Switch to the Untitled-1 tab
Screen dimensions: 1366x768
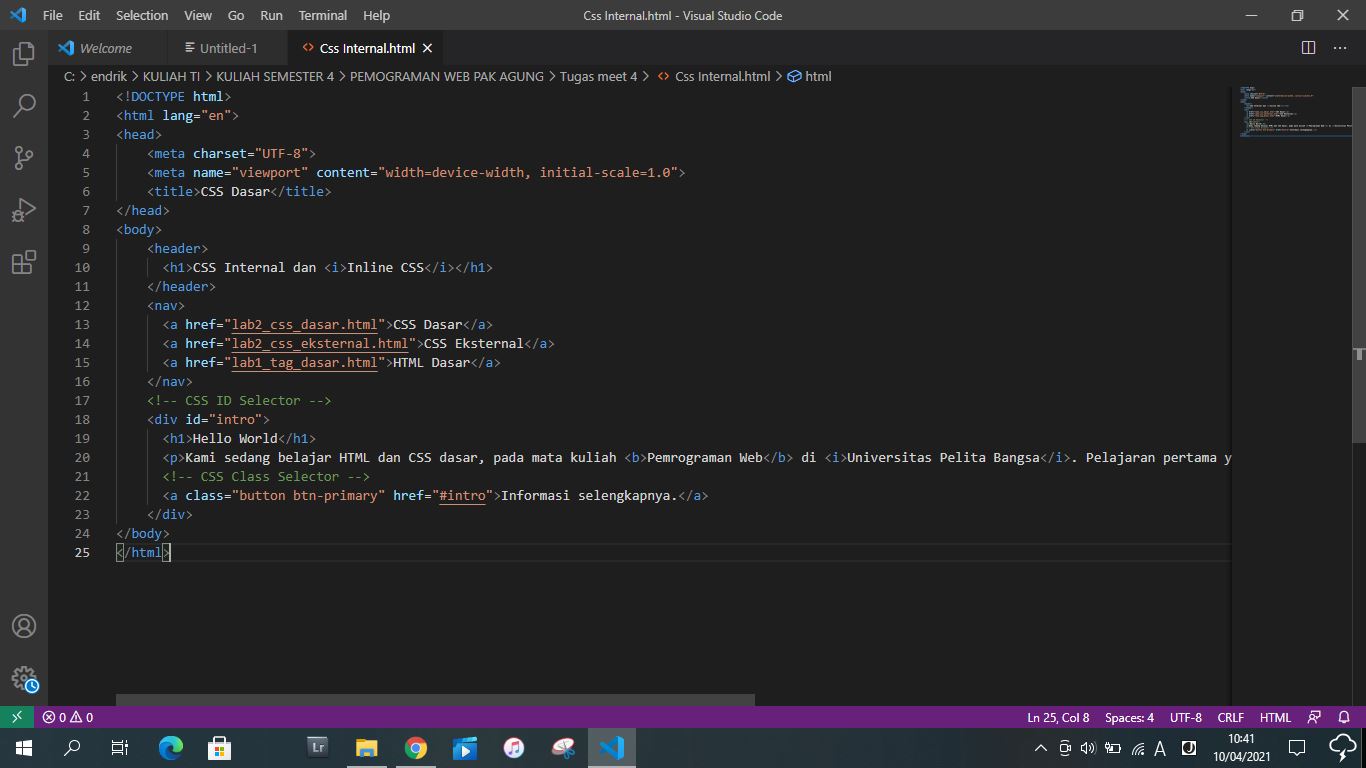[222, 47]
